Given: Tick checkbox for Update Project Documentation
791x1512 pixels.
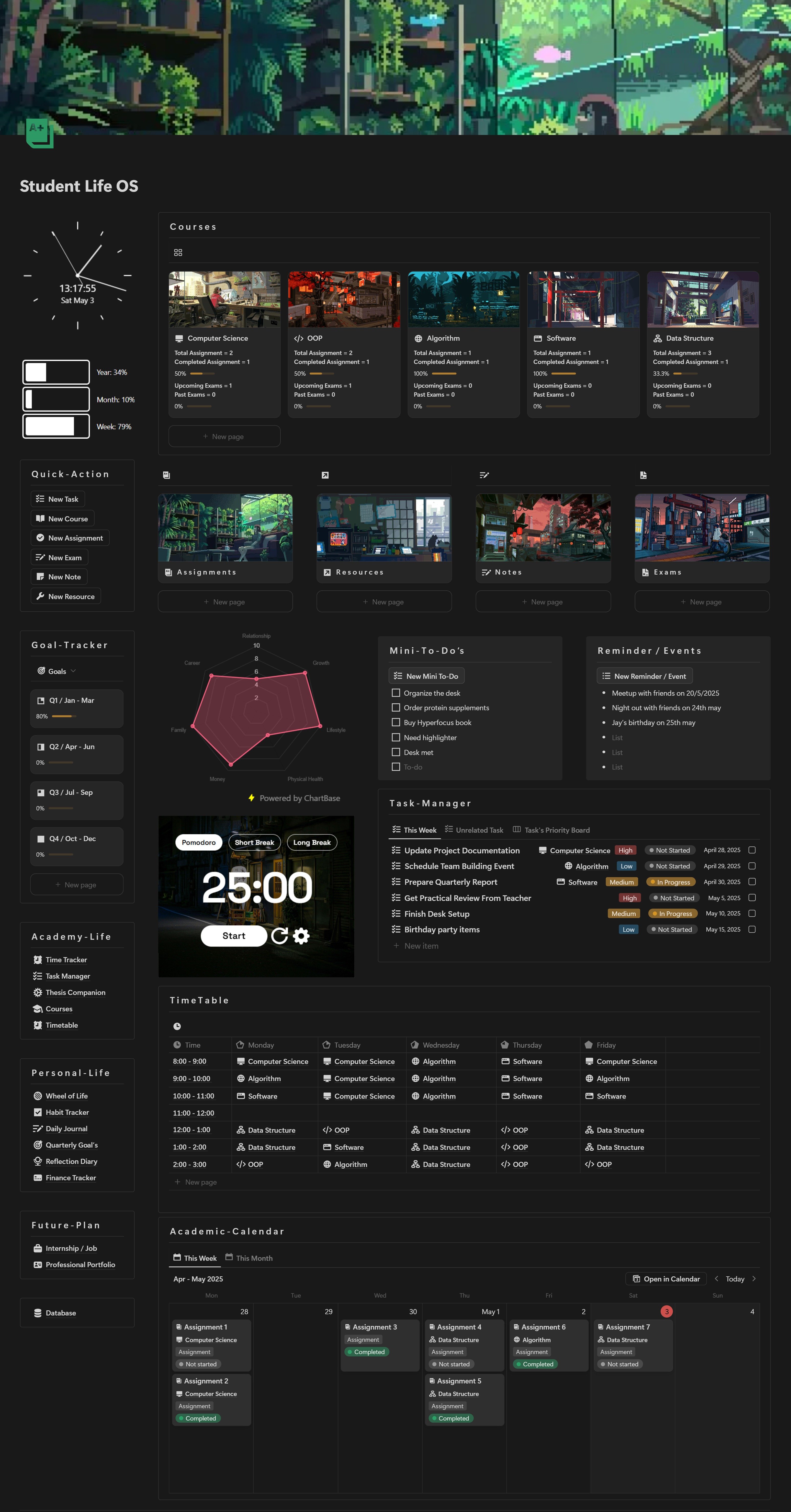Looking at the screenshot, I should point(752,850).
